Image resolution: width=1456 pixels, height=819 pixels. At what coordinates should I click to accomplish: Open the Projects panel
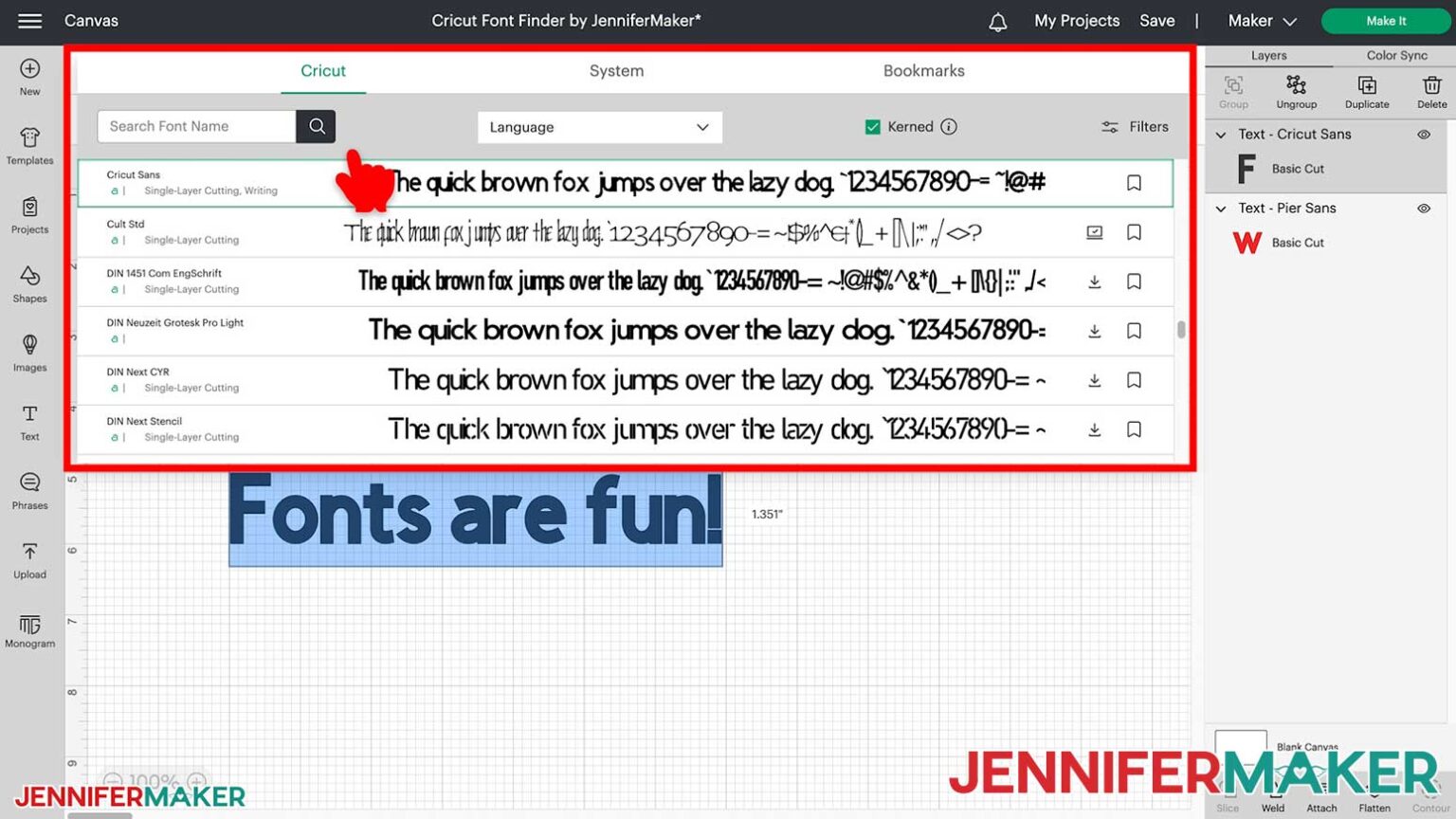(x=29, y=215)
